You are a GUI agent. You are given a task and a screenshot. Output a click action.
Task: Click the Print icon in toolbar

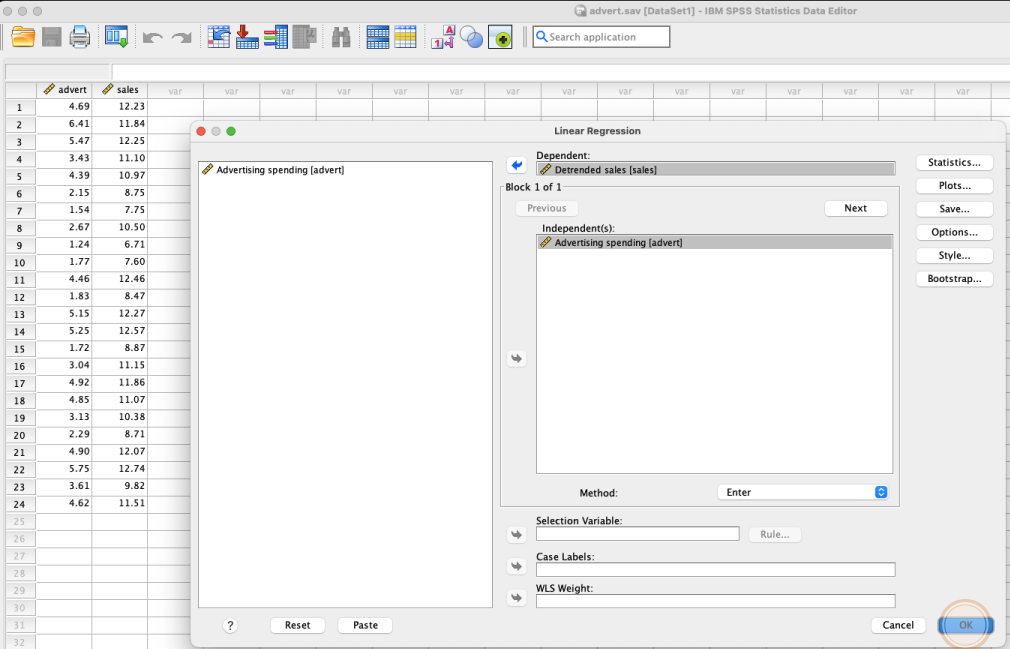tap(80, 37)
